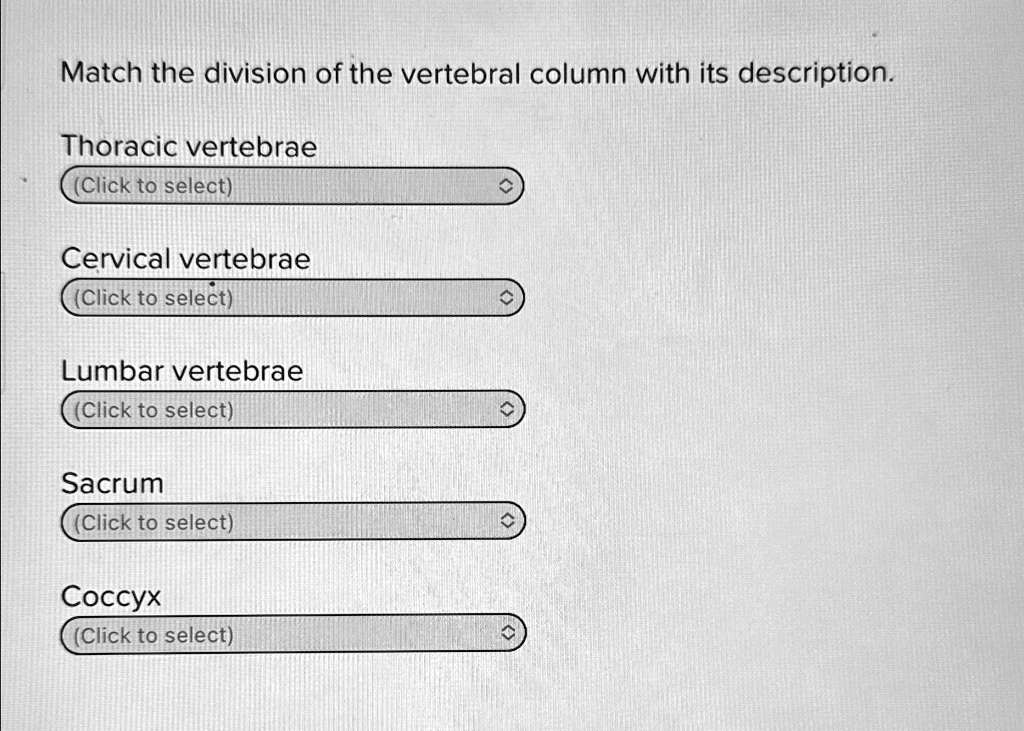Click the chevron icon on Lumbar vertebrae dropdown
Image resolution: width=1024 pixels, height=731 pixels.
(508, 409)
